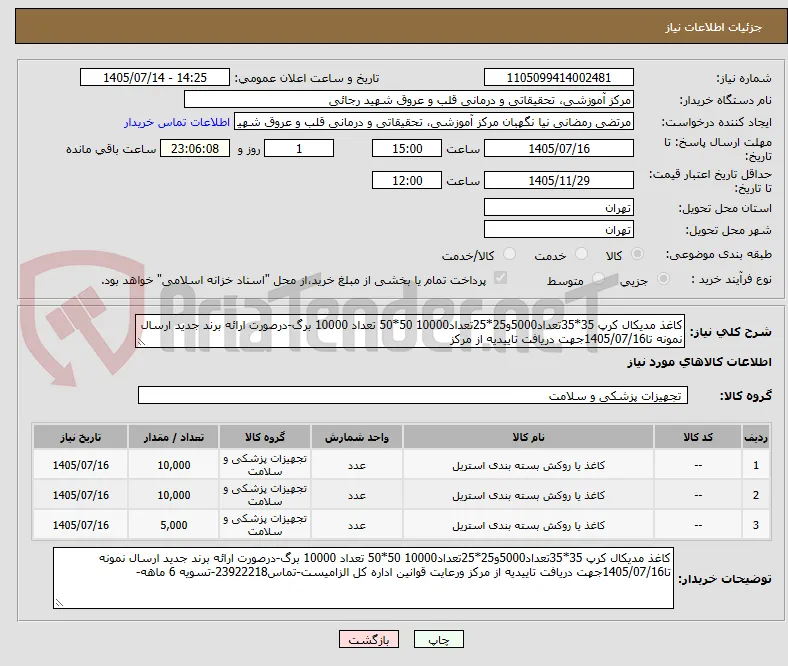Viewport: 788px width, 666px height.
Task: Click the resize handle of need description textarea
Action: pyautogui.click(x=141, y=342)
